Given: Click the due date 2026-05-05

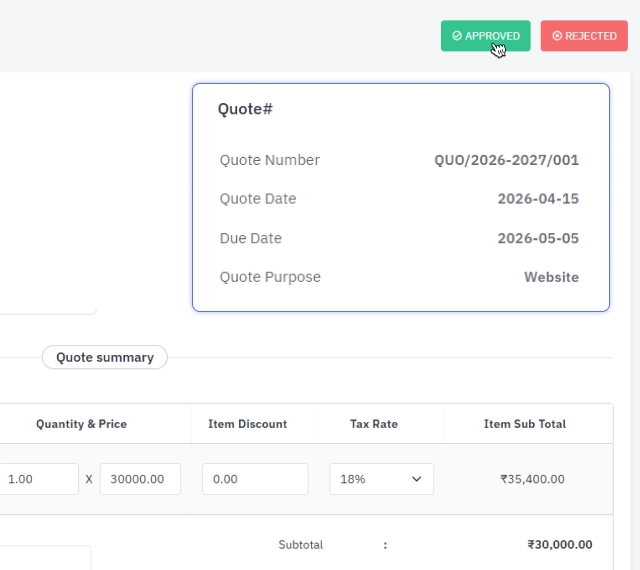Looking at the screenshot, I should point(538,238).
